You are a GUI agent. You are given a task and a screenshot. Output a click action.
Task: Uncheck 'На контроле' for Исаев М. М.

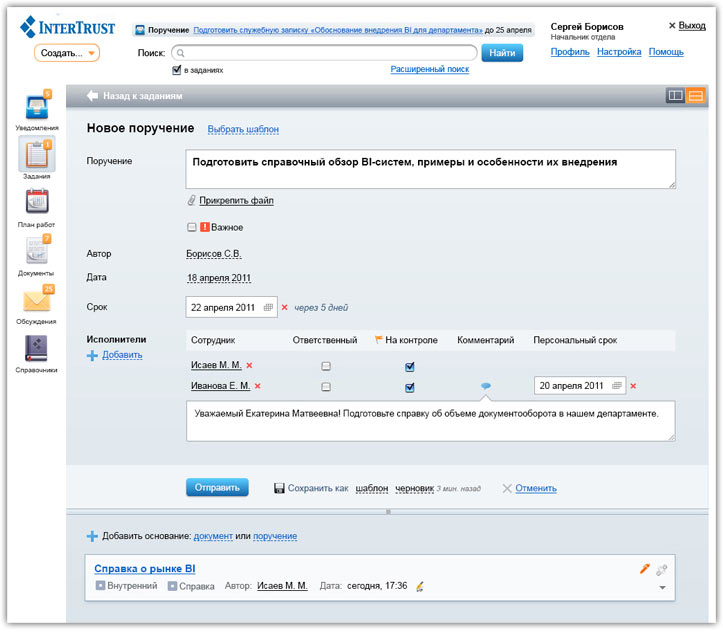coord(409,367)
